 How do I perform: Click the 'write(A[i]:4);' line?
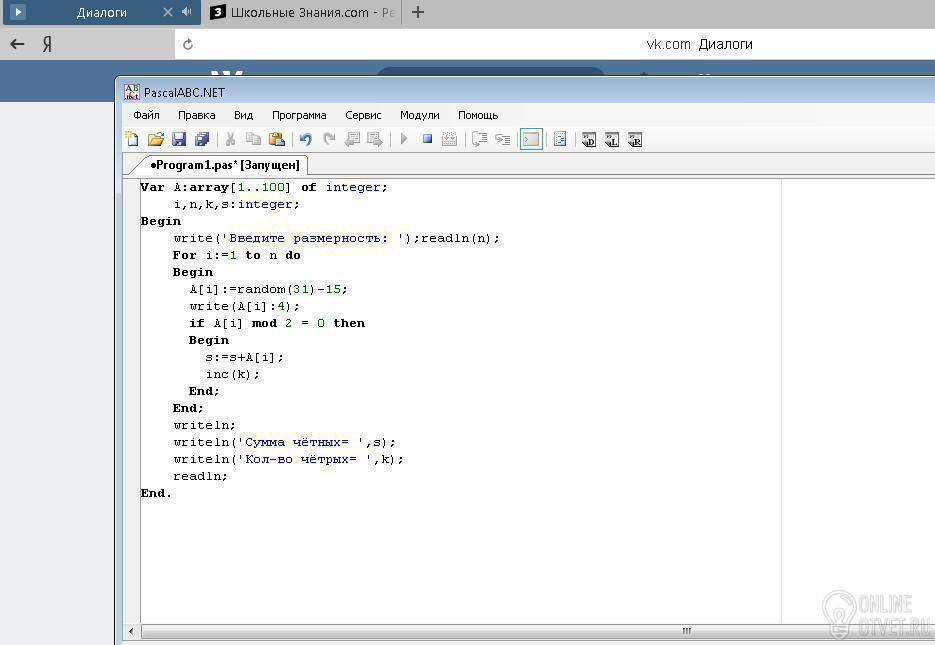(244, 306)
